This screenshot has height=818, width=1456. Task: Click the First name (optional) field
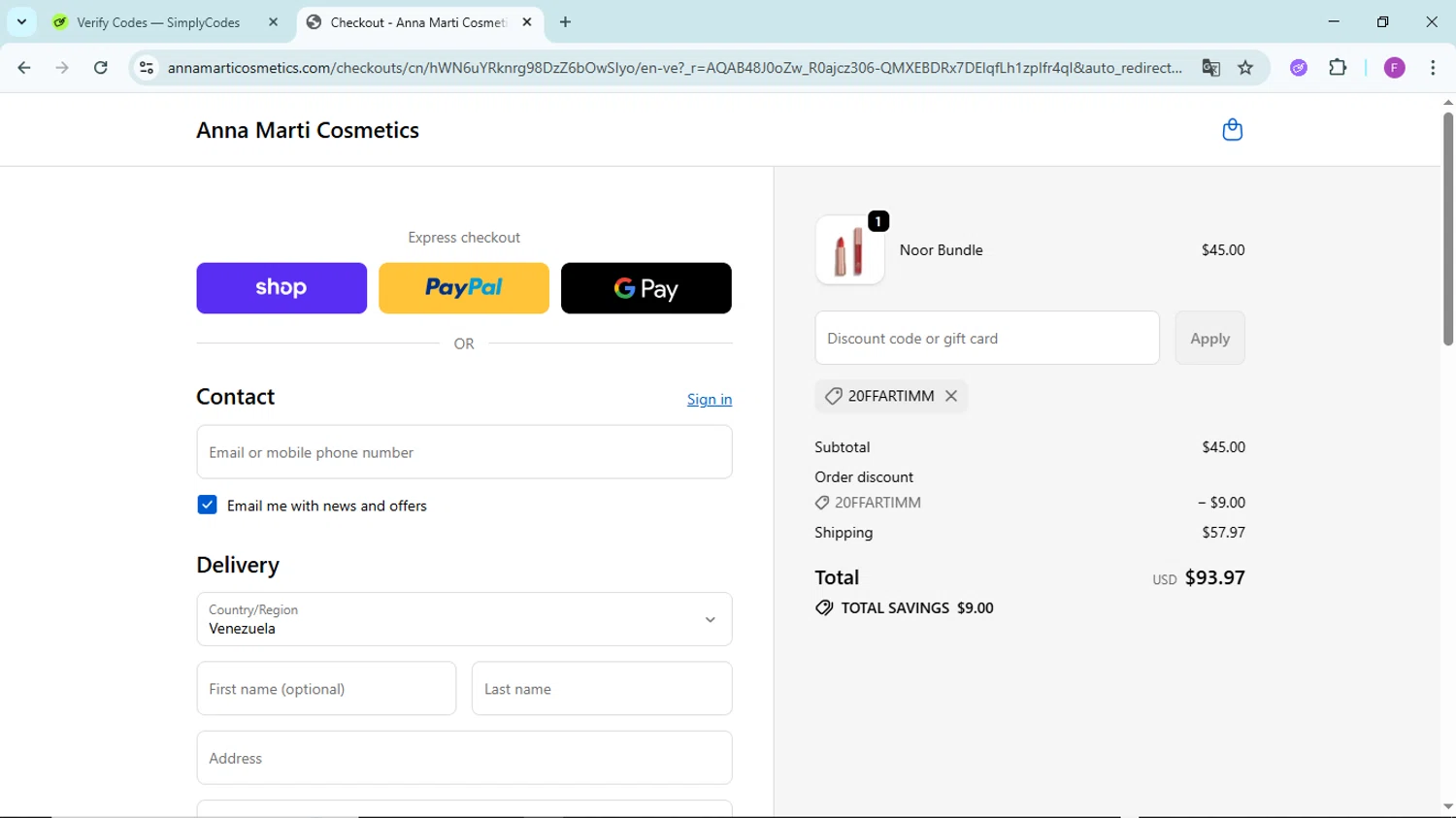[x=326, y=689]
